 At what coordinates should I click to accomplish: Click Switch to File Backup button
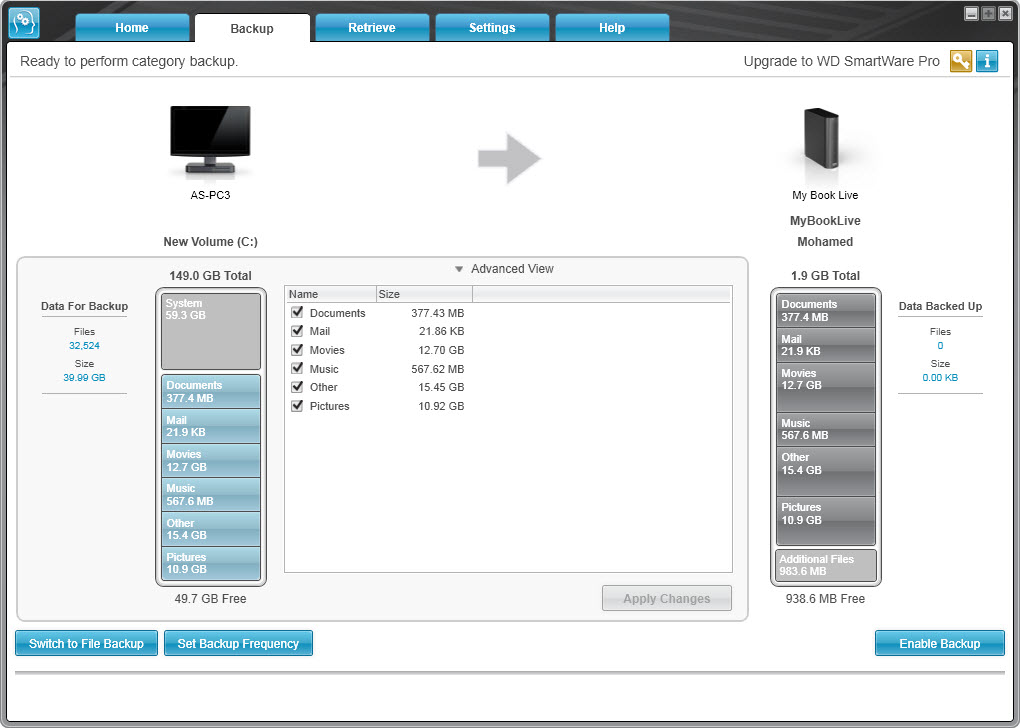(87, 643)
